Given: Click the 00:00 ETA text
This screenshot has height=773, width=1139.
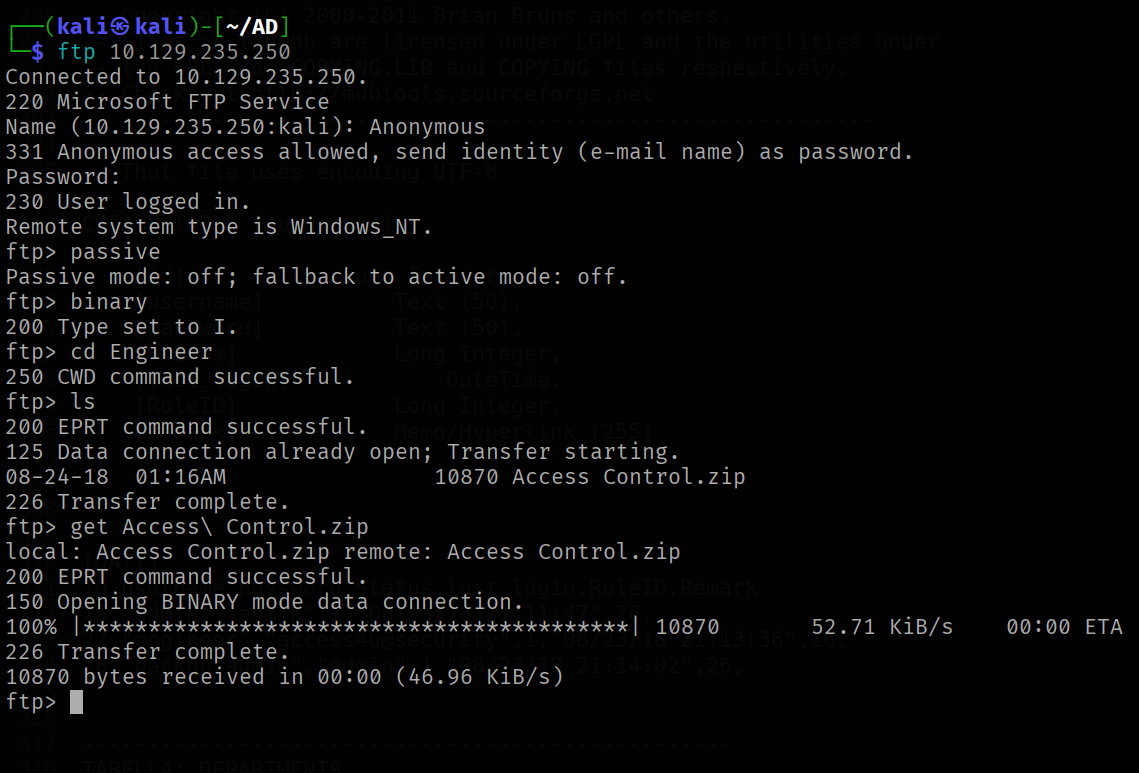Looking at the screenshot, I should point(1064,626).
